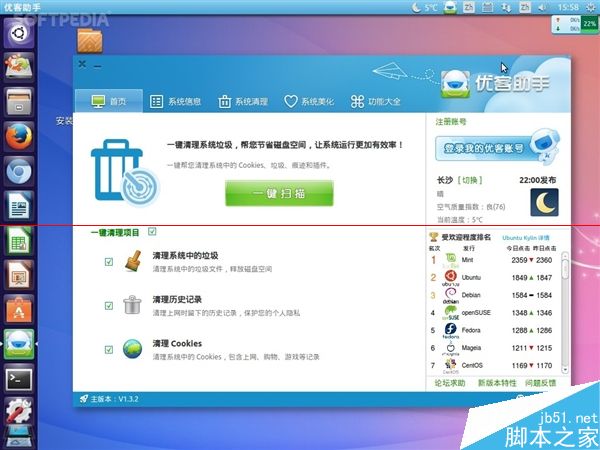The image size is (600, 450).
Task: Switch to the 系统信息 tab
Action: 175,101
